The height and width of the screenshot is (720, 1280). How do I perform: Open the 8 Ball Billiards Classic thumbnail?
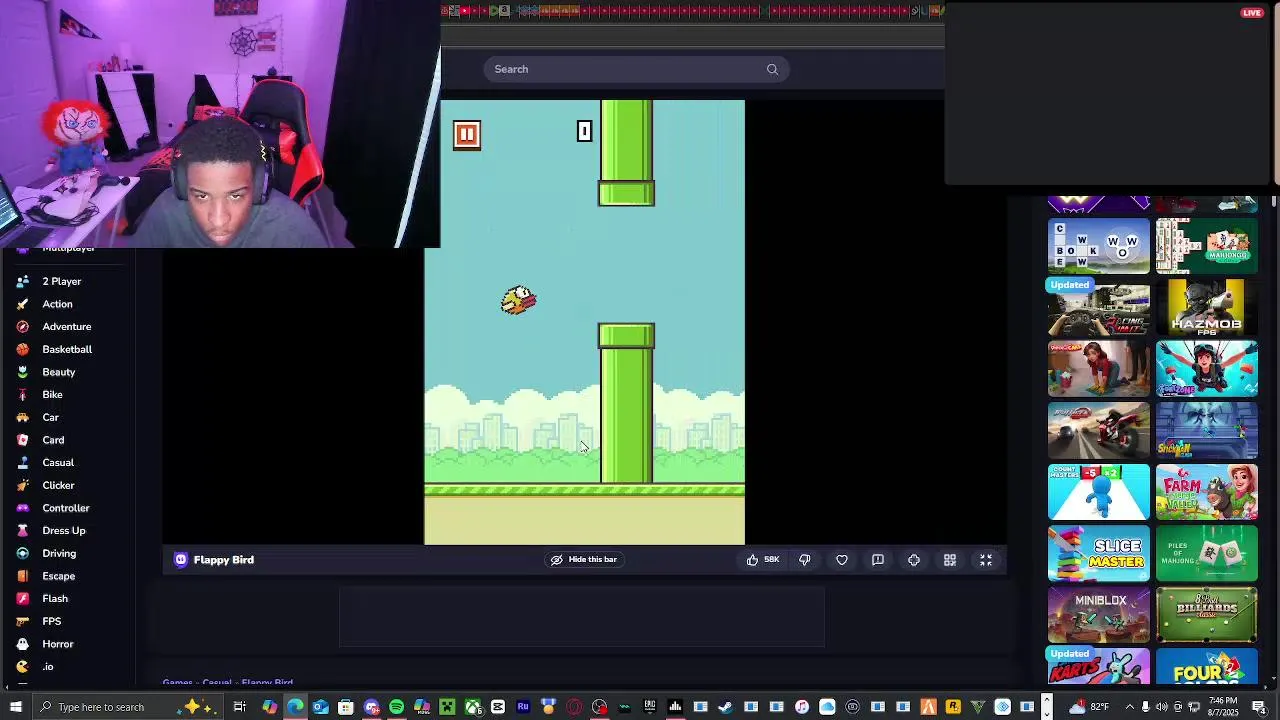click(x=1207, y=615)
